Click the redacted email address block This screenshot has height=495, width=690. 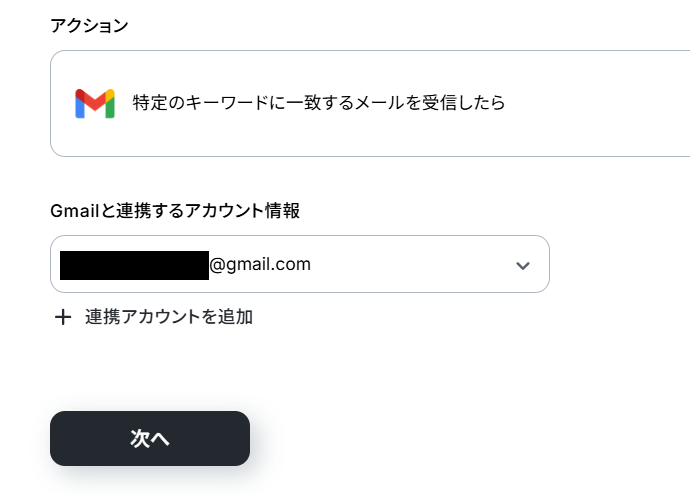(134, 265)
